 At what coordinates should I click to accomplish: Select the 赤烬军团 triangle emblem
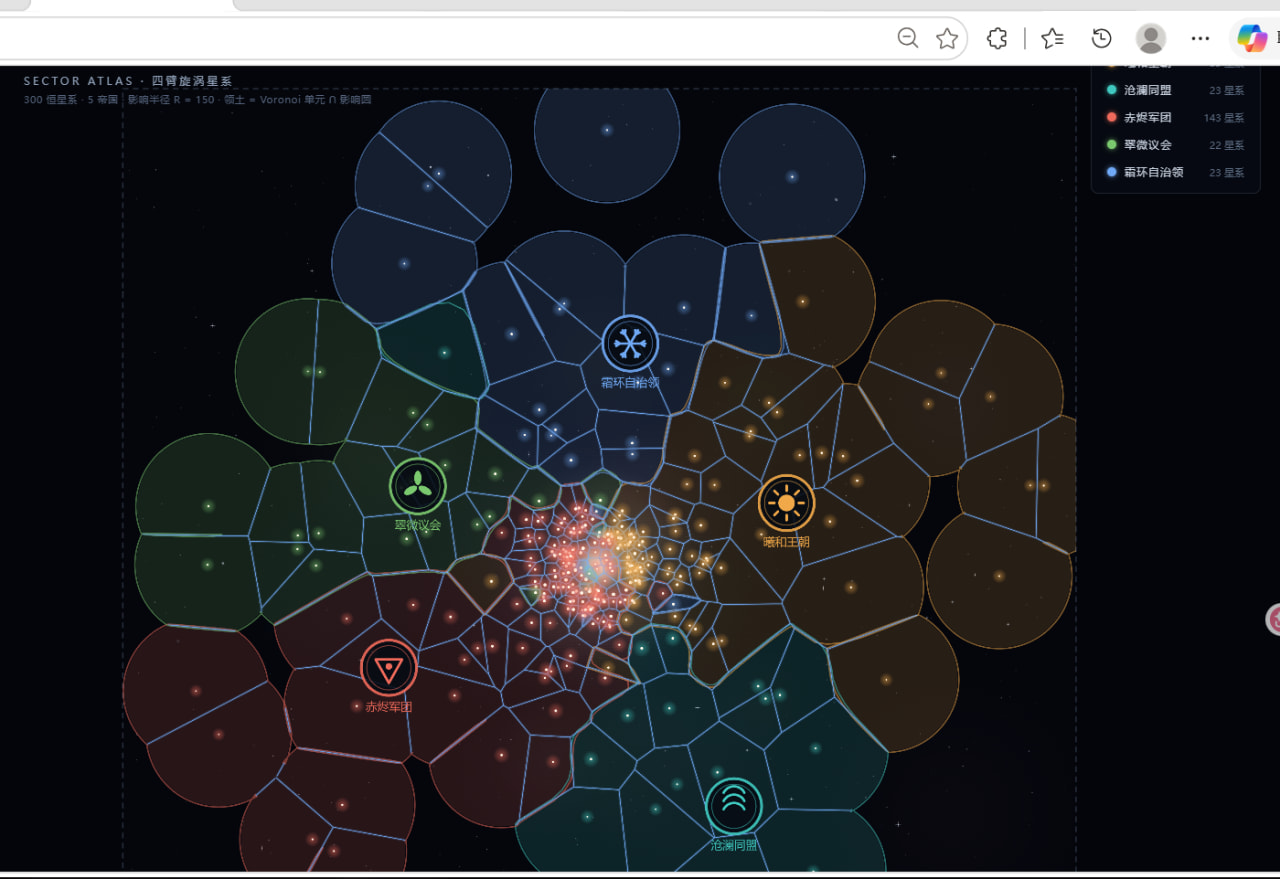pos(389,667)
